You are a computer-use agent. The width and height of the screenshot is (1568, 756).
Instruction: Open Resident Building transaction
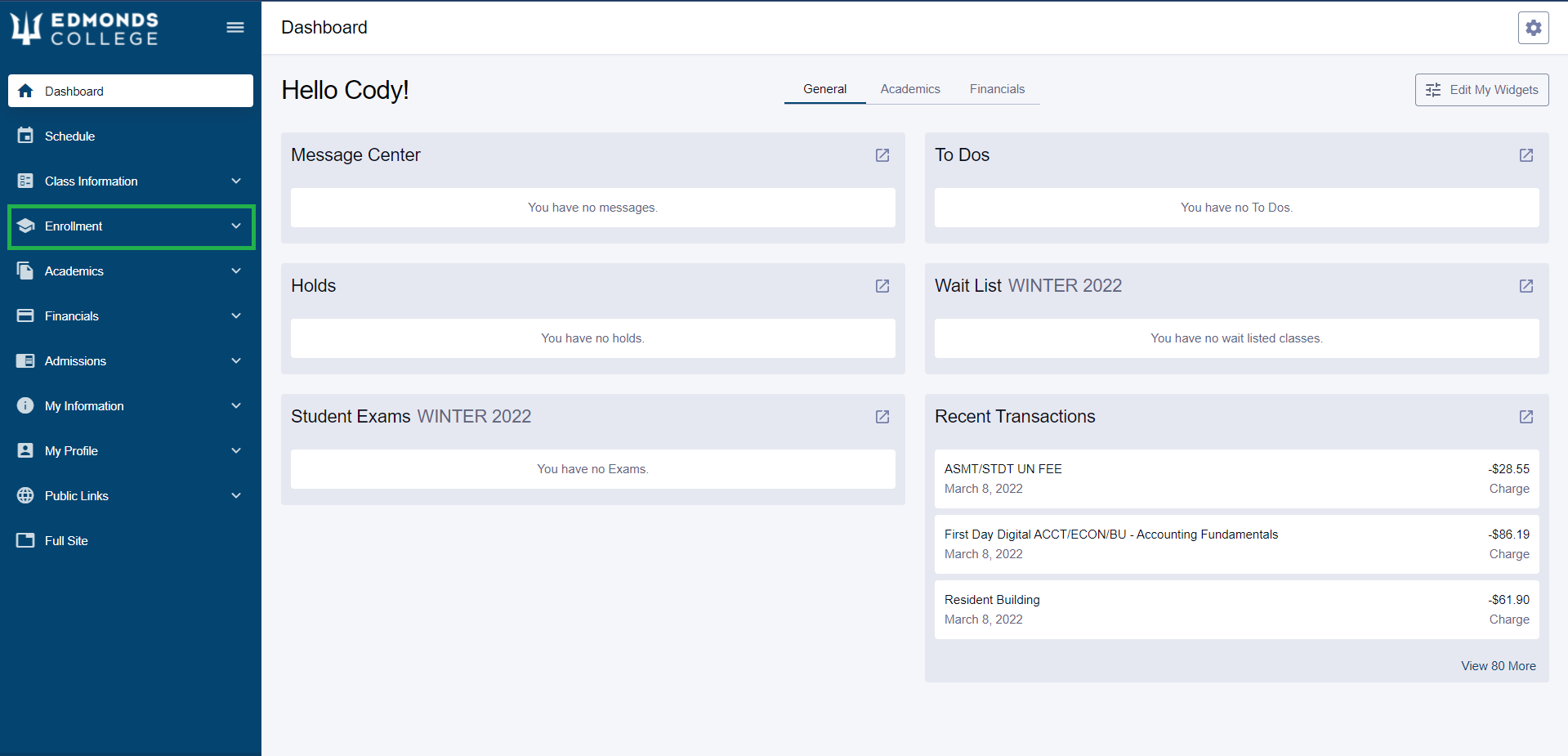pyautogui.click(x=1236, y=610)
